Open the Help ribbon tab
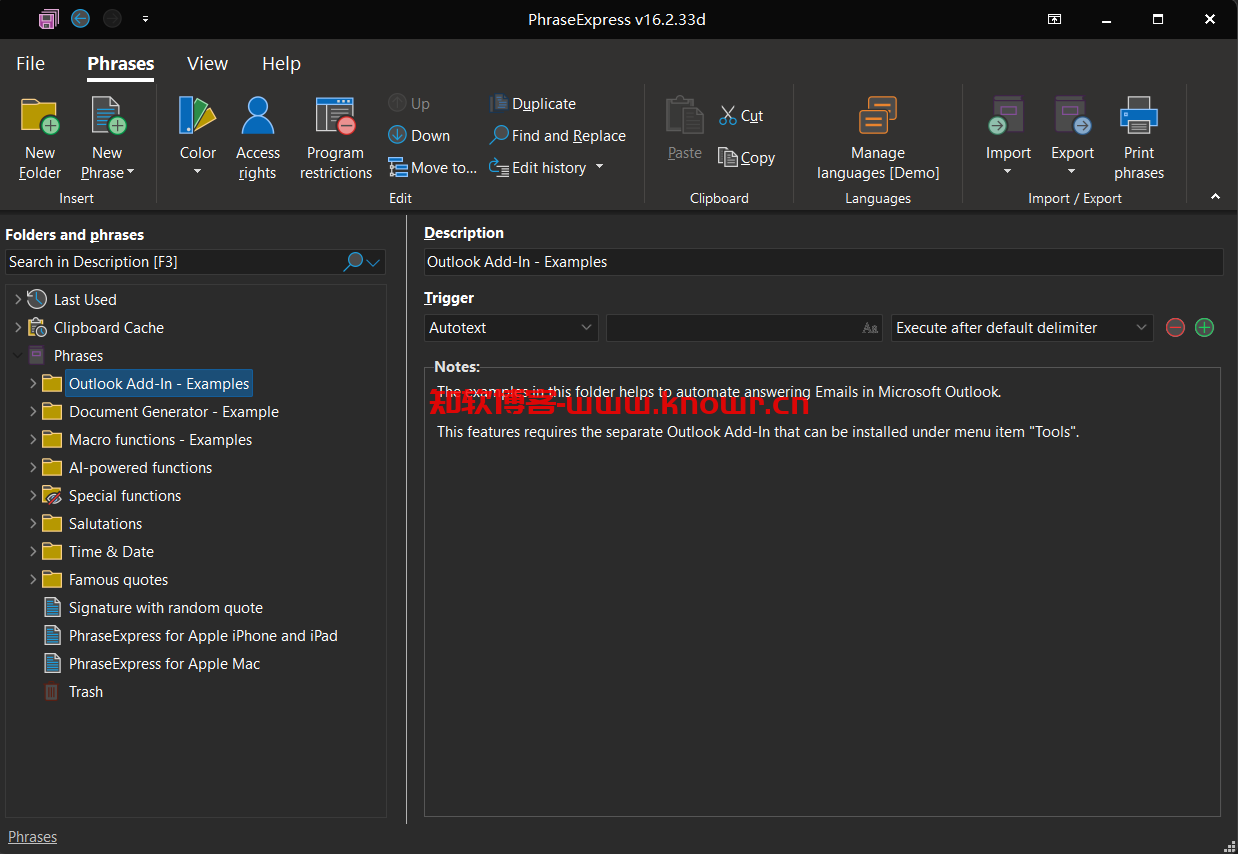1238x854 pixels. (x=281, y=64)
